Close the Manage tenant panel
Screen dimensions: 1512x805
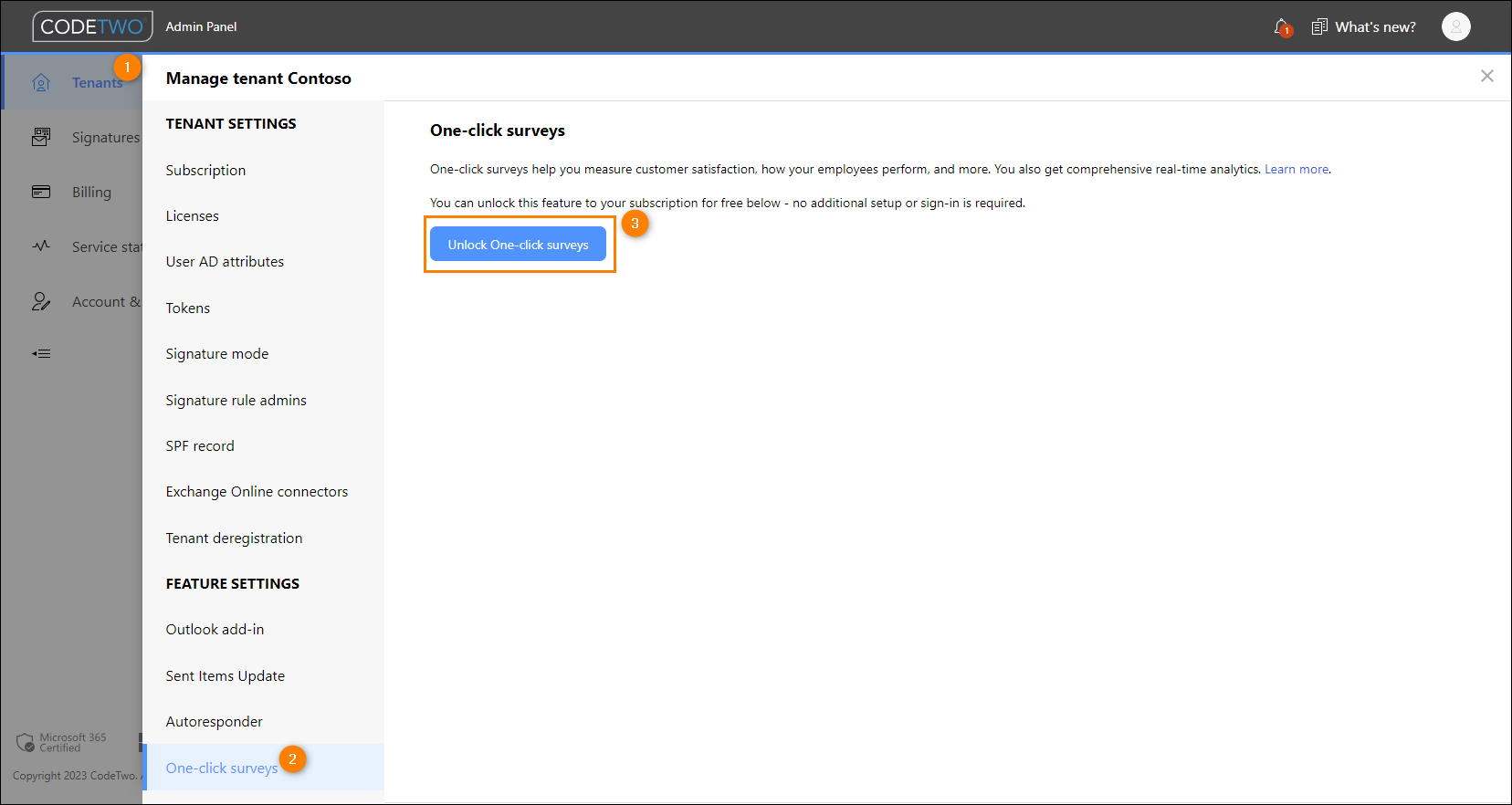1487,76
